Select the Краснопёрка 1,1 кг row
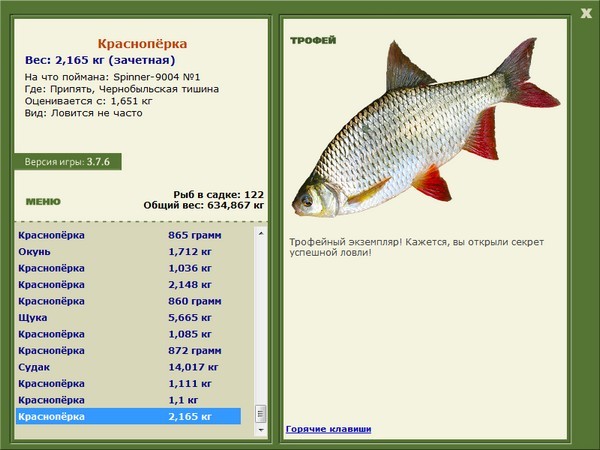The height and width of the screenshot is (450, 600). 129,399
